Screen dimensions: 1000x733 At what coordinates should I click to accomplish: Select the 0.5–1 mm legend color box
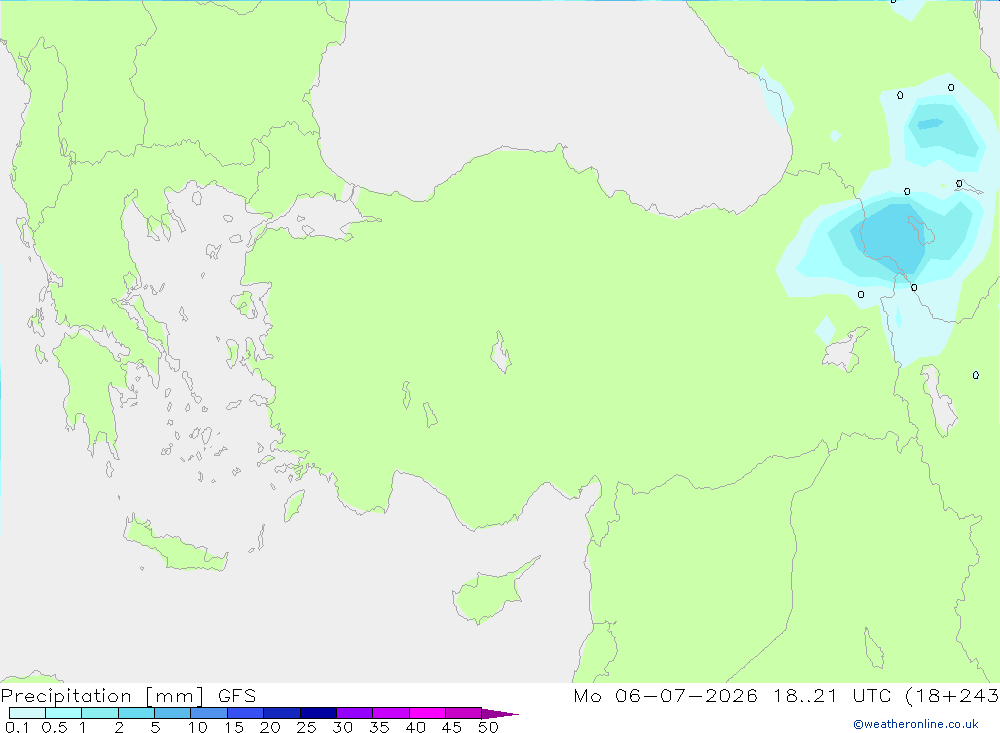[63, 713]
